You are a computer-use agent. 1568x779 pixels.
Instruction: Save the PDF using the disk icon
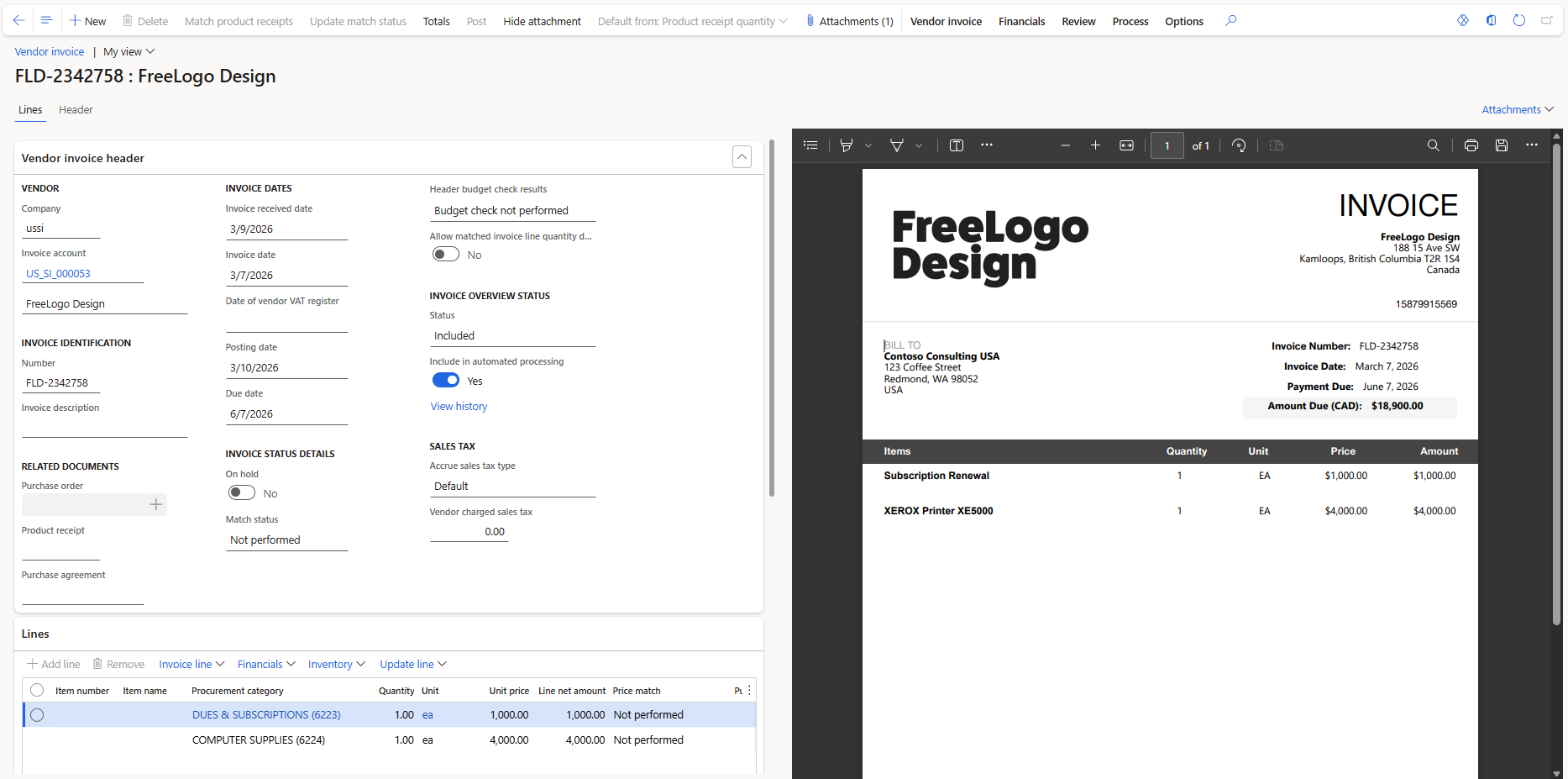(1501, 145)
